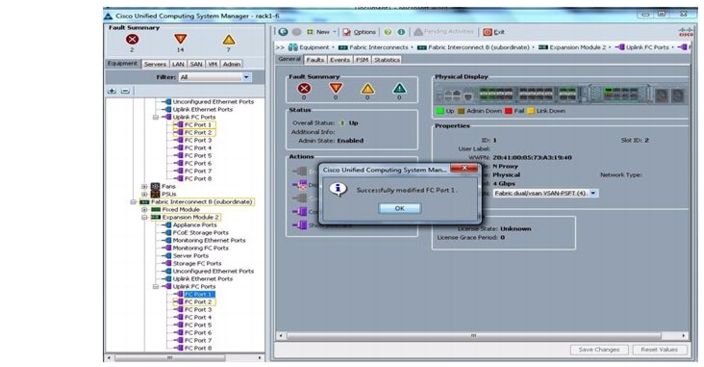Expand the Fixed Module node
This screenshot has height=367, width=704.
[x=144, y=210]
